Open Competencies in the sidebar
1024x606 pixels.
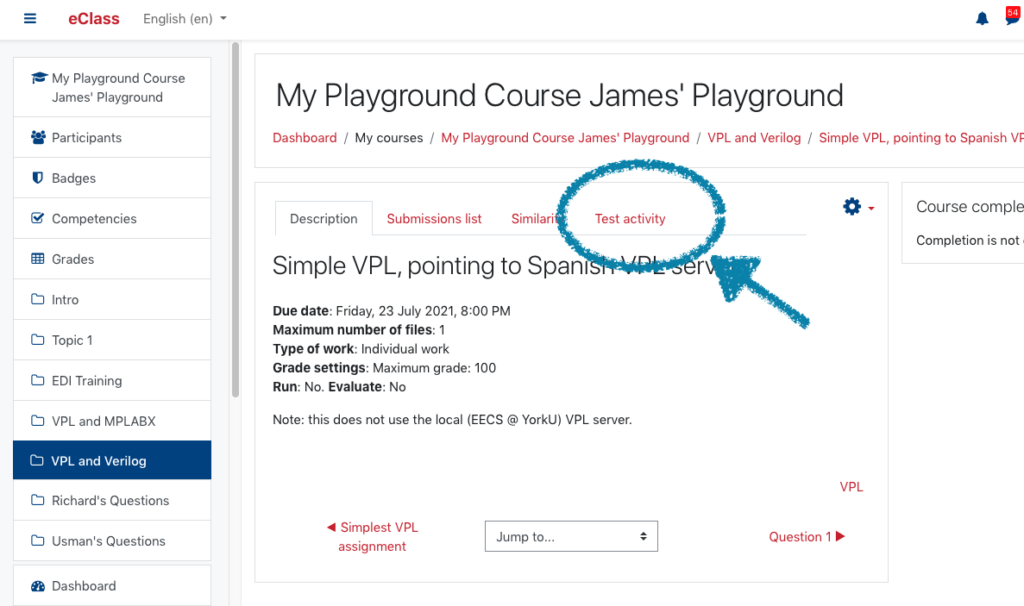coord(112,218)
